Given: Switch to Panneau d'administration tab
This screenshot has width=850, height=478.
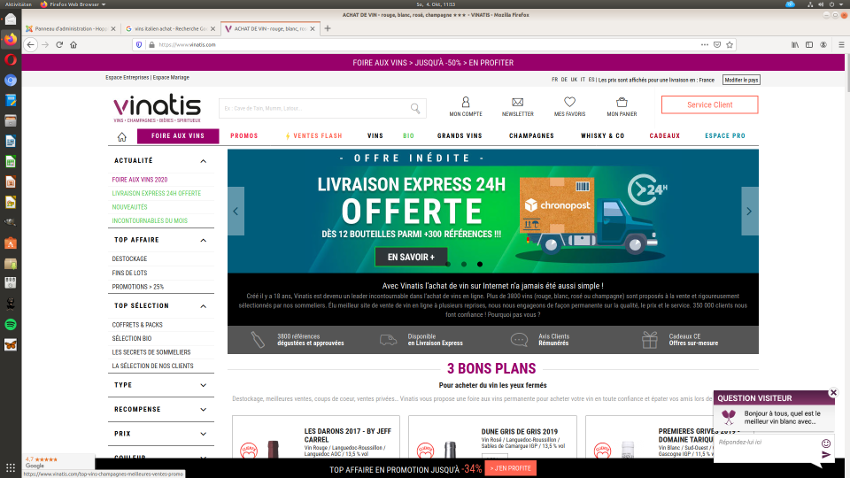Looking at the screenshot, I should coord(70,29).
